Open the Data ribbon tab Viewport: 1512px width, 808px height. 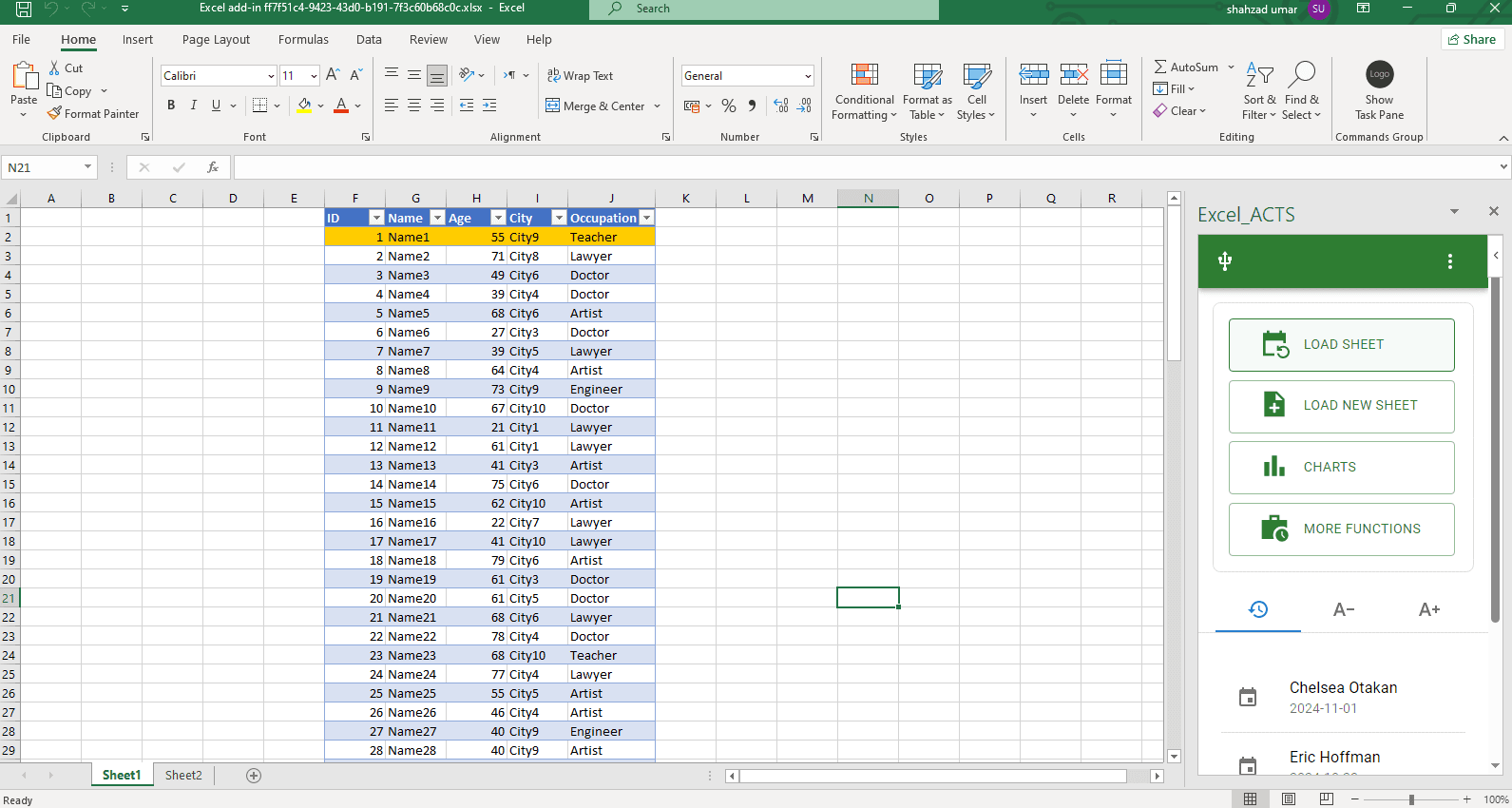coord(369,40)
